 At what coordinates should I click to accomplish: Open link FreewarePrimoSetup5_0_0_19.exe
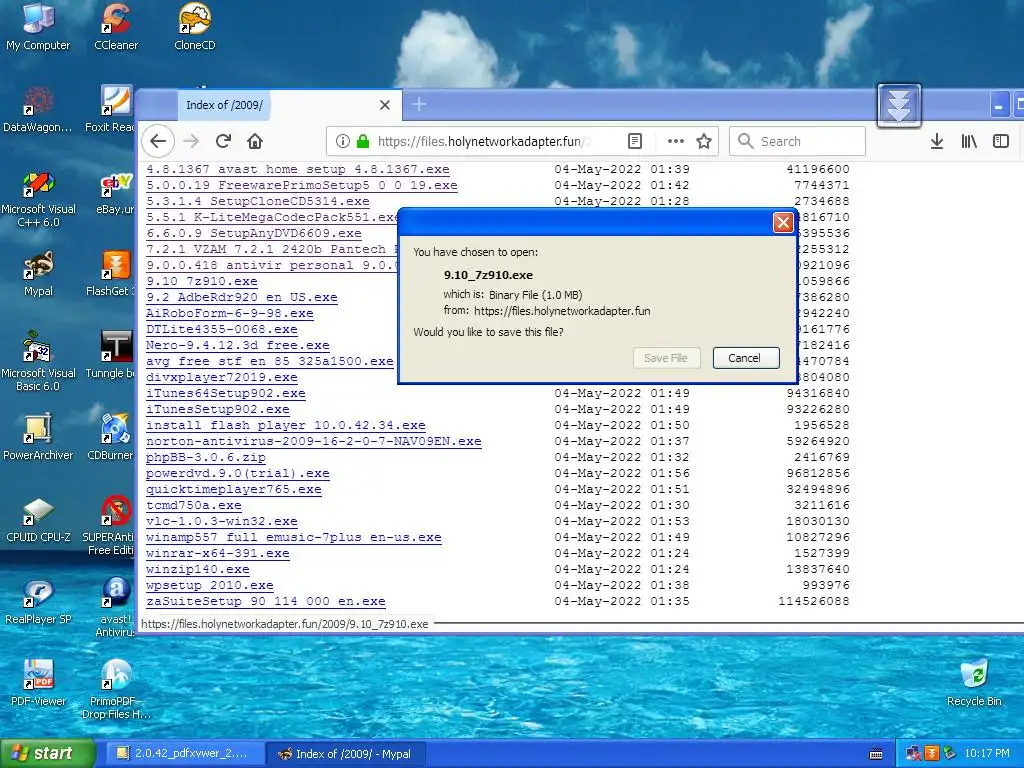pos(302,185)
